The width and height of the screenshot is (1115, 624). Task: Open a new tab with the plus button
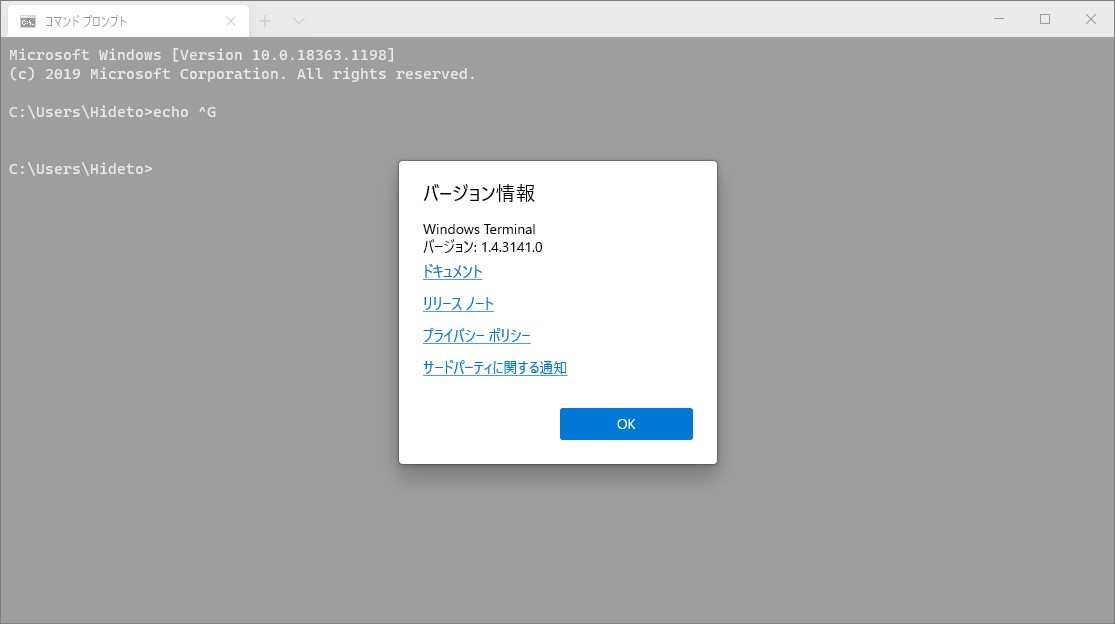coord(264,19)
